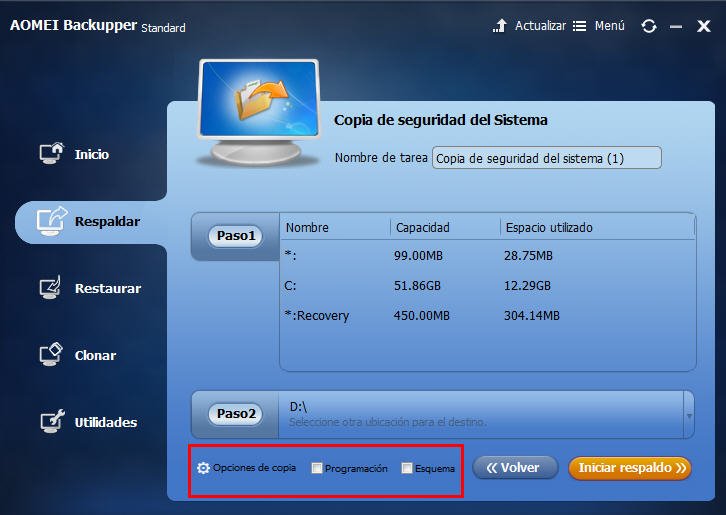
Task: Enable the Programación checkbox
Action: (317, 468)
